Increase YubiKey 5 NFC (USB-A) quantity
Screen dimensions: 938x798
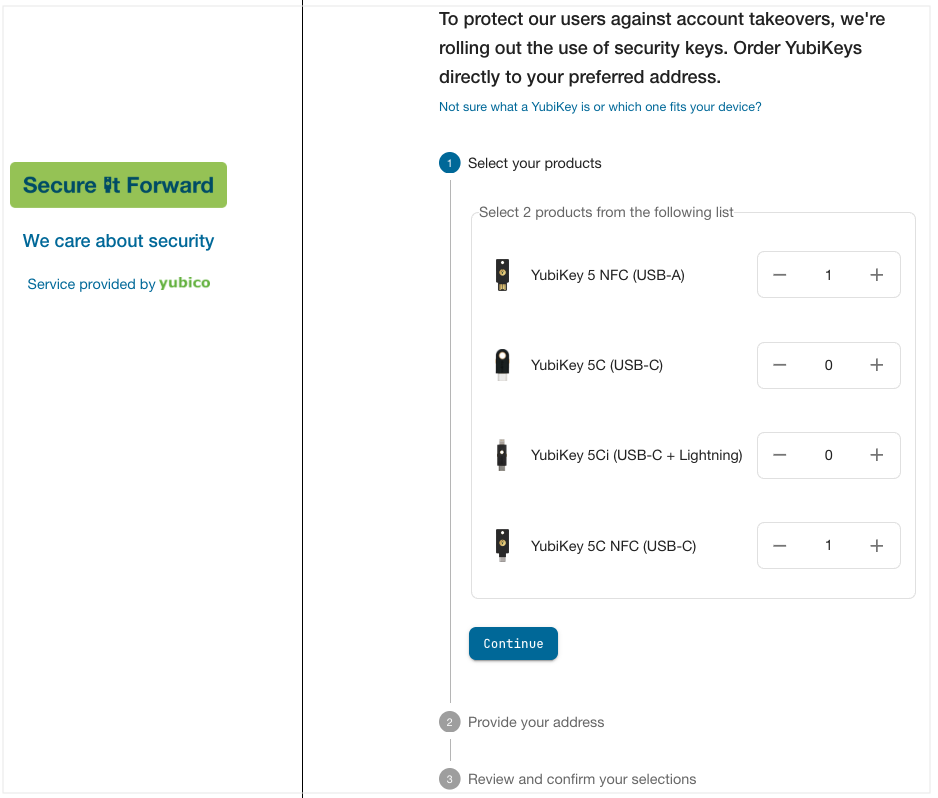(877, 275)
